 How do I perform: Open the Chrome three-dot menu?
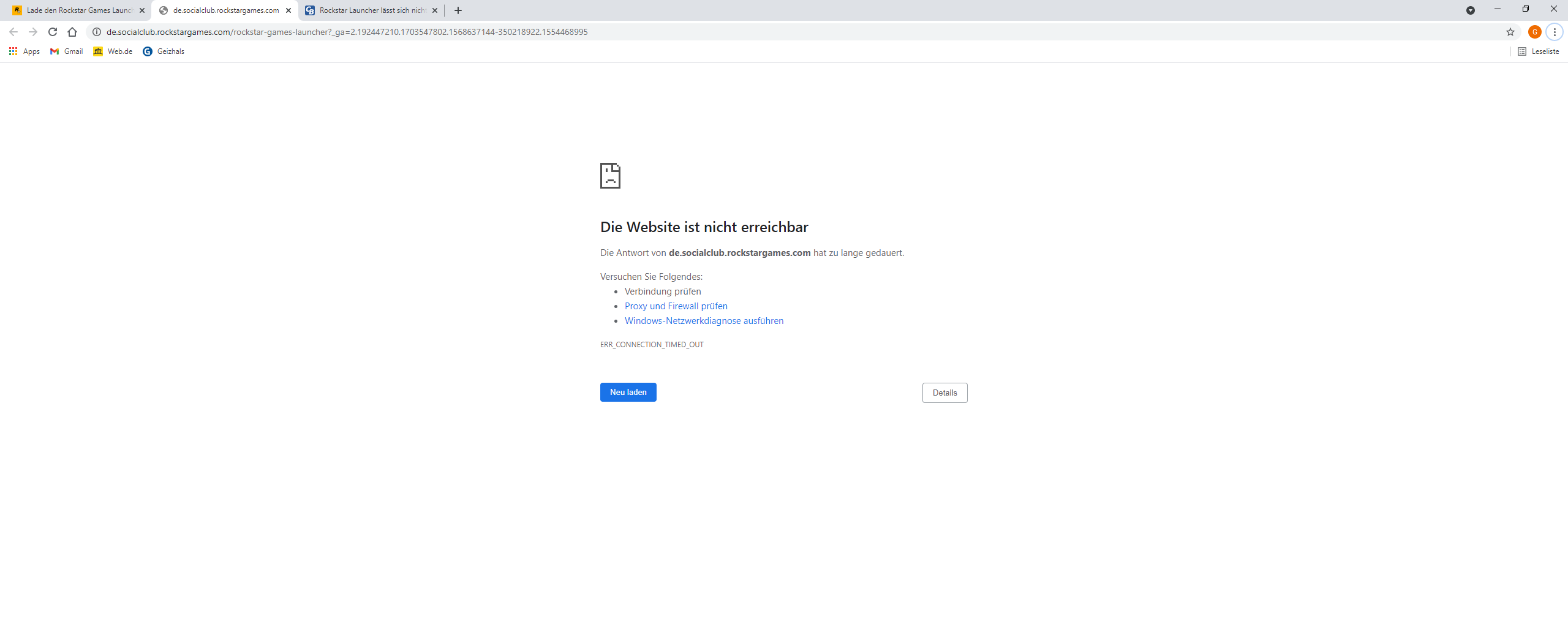point(1555,32)
